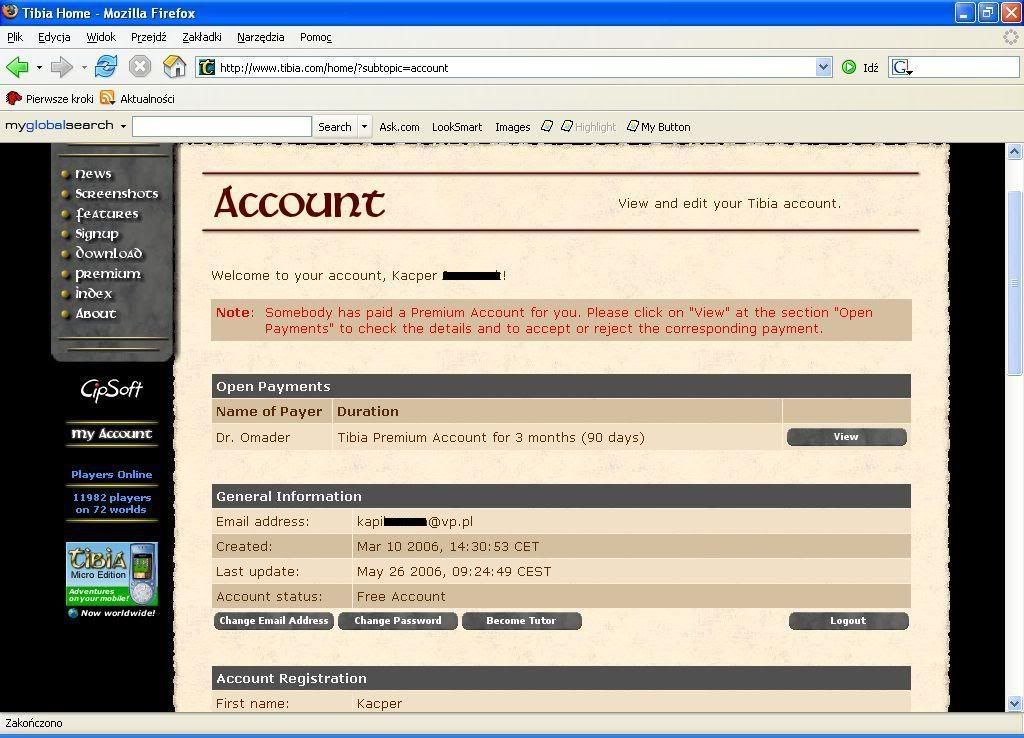Open the Forward history dropdown arrow
The width and height of the screenshot is (1024, 738).
point(84,67)
